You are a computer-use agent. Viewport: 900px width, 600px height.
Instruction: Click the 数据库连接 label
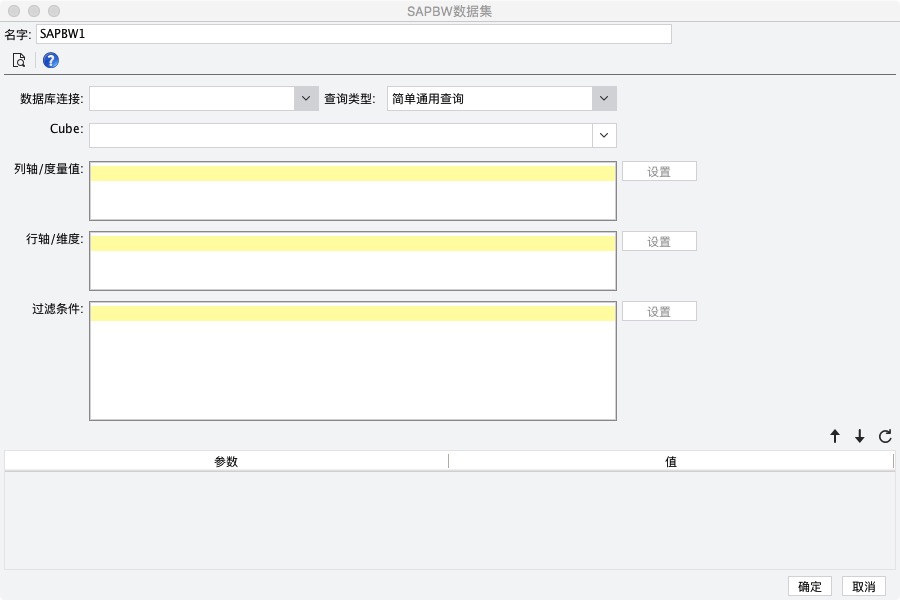click(52, 99)
